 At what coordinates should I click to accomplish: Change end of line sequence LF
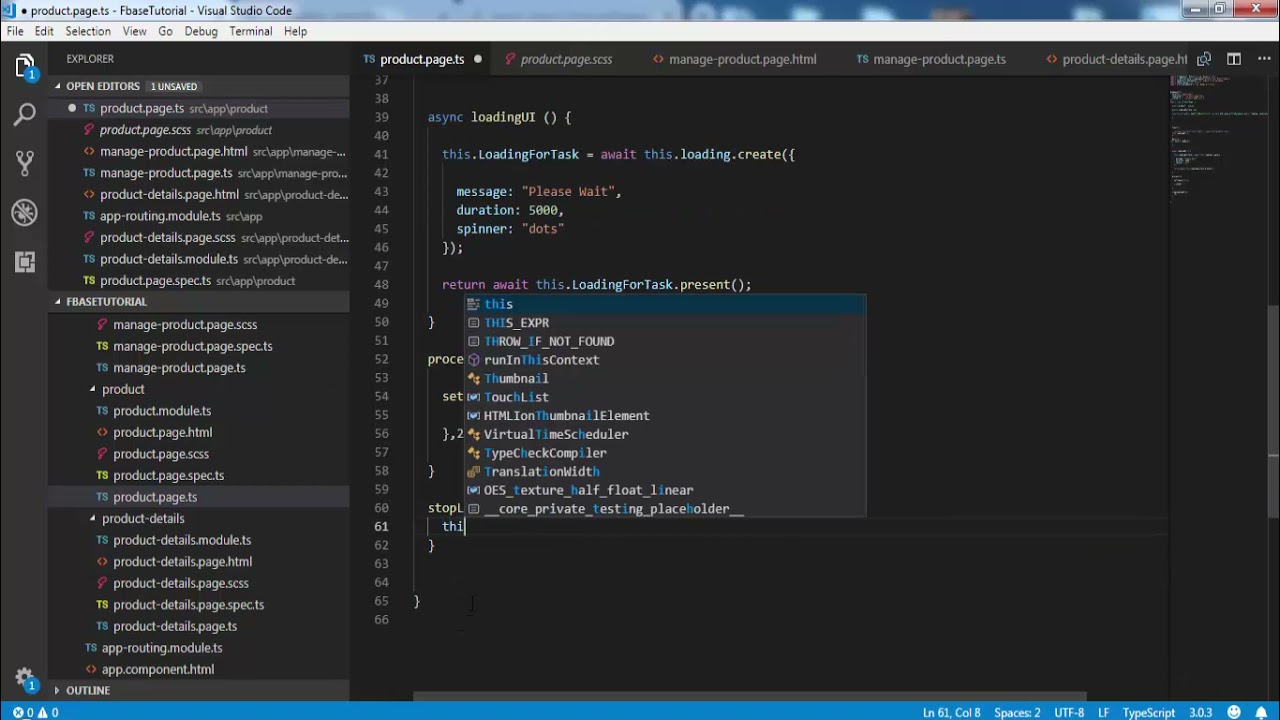[1104, 713]
